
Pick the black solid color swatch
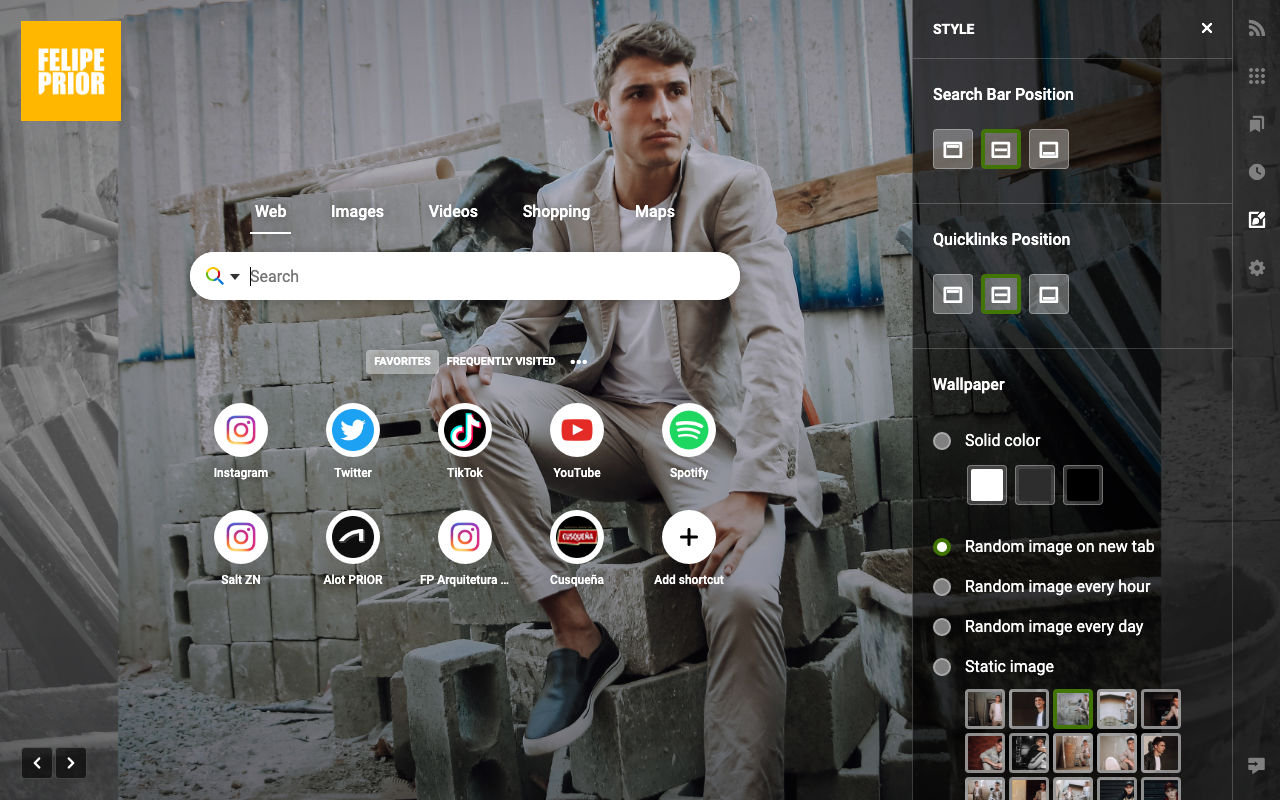coord(1083,486)
